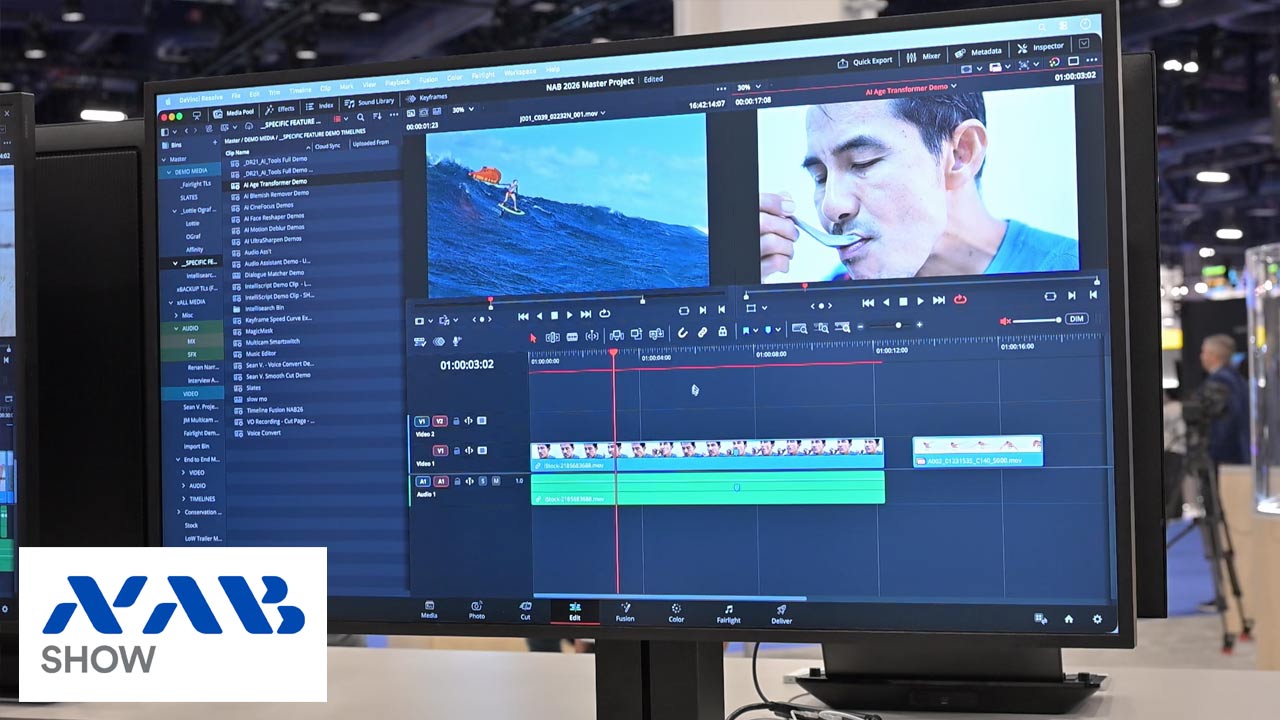Open the Playback menu

[397, 82]
